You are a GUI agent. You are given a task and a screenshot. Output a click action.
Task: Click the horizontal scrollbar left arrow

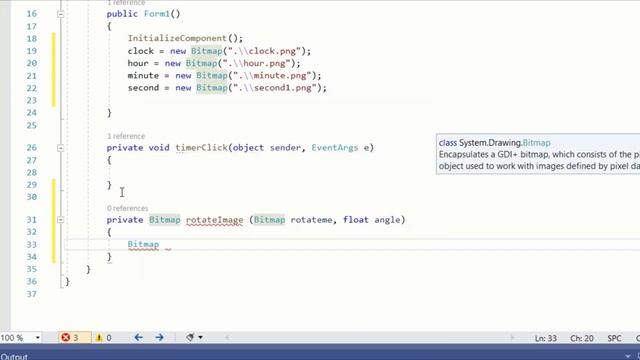(227, 338)
